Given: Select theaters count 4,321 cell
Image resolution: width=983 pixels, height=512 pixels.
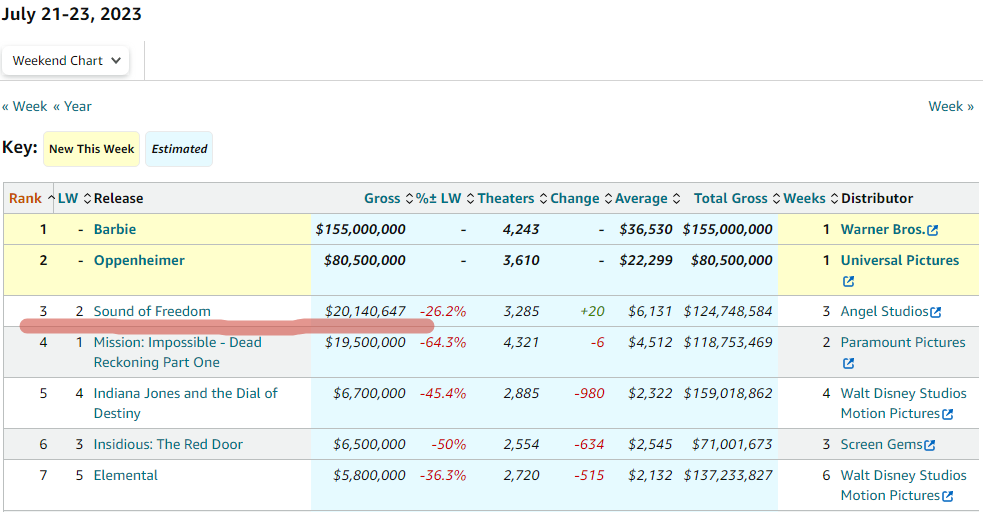Looking at the screenshot, I should pos(521,343).
